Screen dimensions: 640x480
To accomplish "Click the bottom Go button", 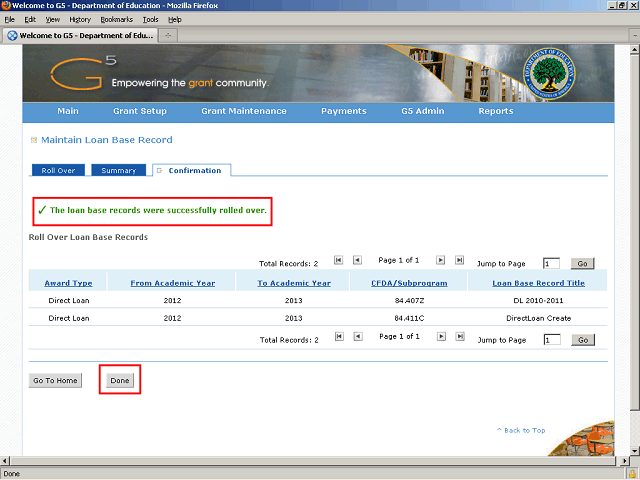I will [x=583, y=340].
